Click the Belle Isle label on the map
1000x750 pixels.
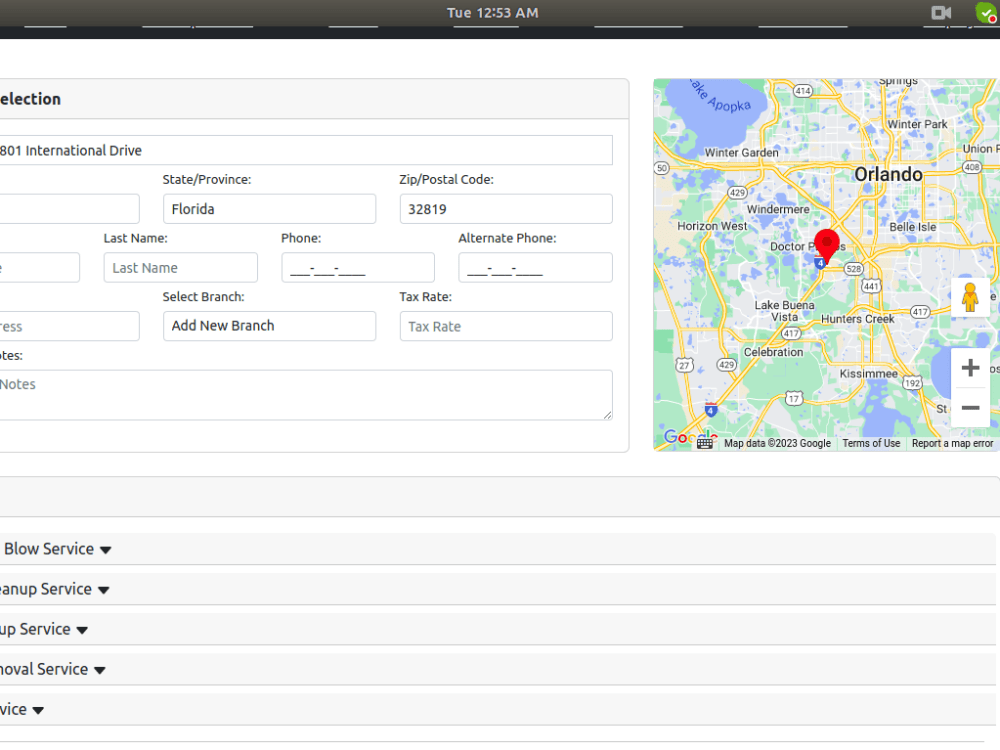tap(913, 227)
